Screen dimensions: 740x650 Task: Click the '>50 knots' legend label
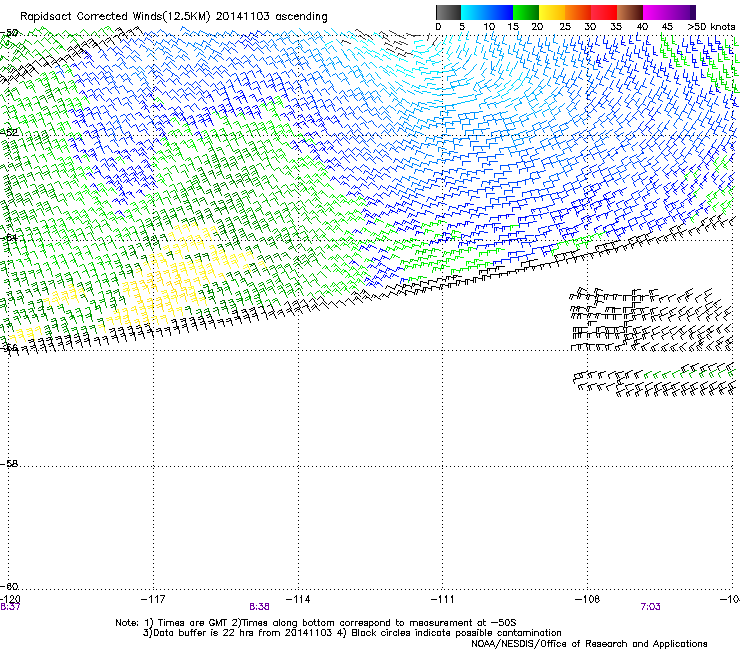(x=711, y=27)
